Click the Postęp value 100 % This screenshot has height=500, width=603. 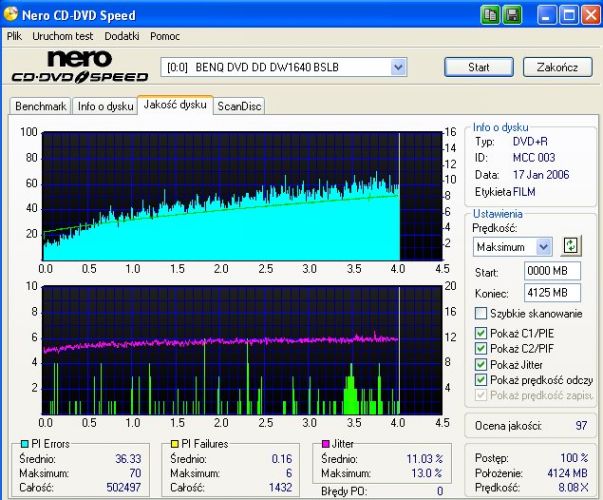pyautogui.click(x=574, y=458)
